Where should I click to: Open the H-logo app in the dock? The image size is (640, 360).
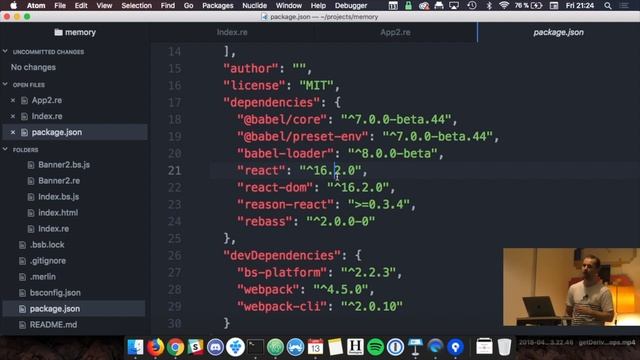pyautogui.click(x=355, y=347)
